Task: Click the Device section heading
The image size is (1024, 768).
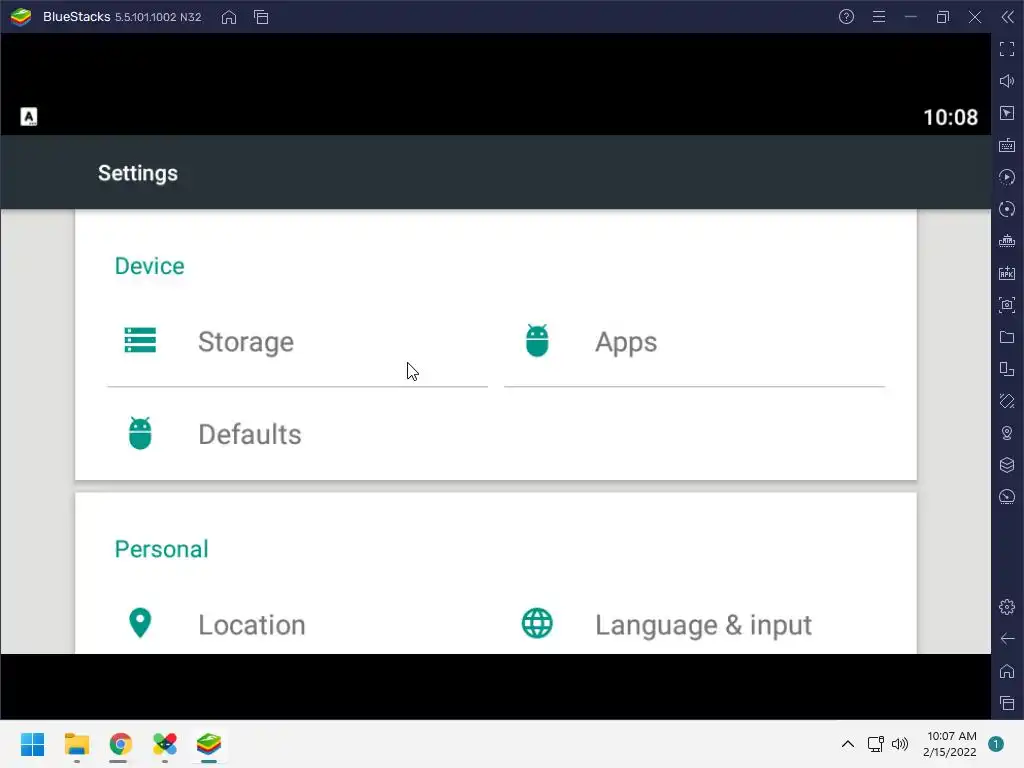Action: tap(150, 266)
